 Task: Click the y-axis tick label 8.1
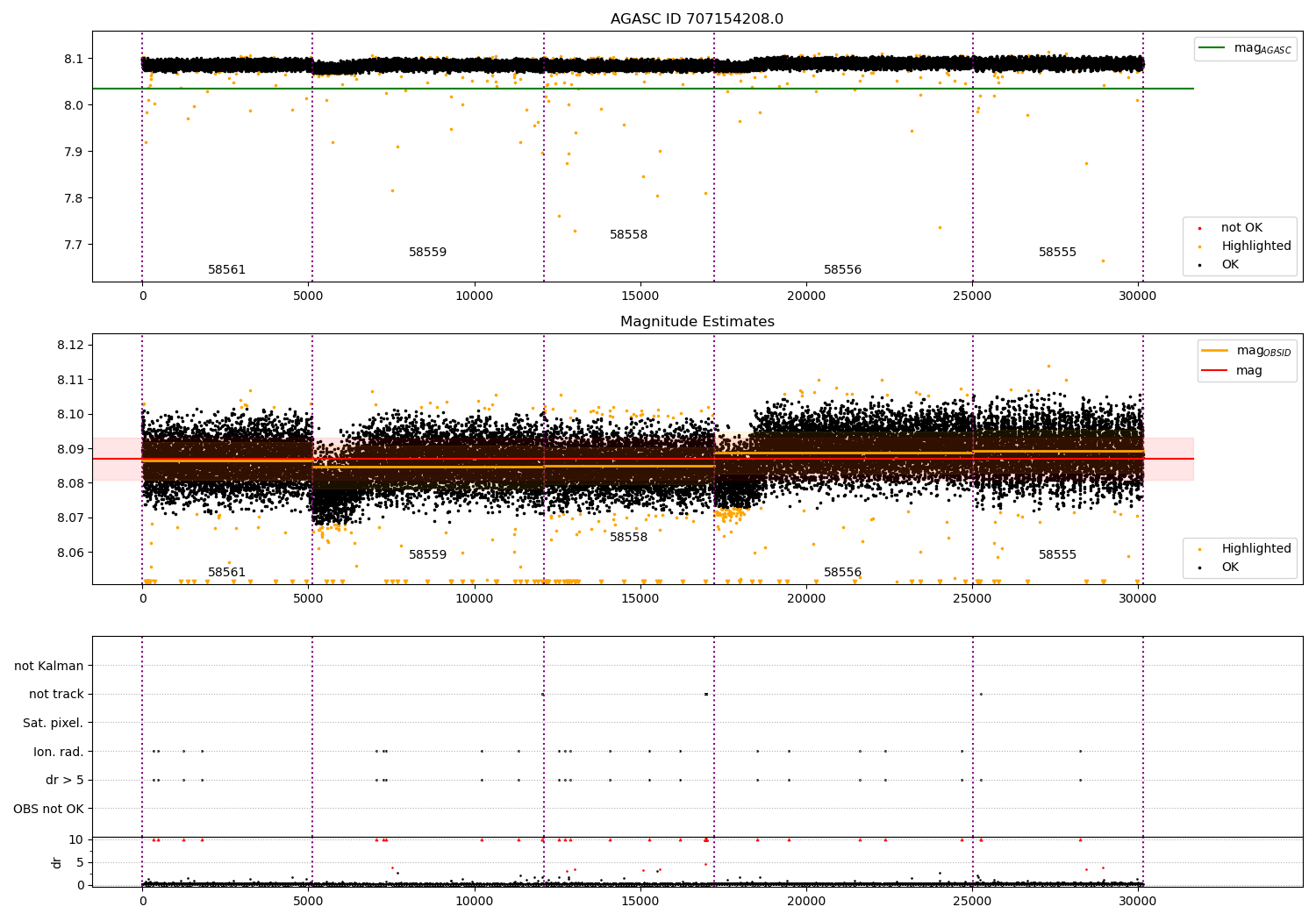pyautogui.click(x=75, y=60)
